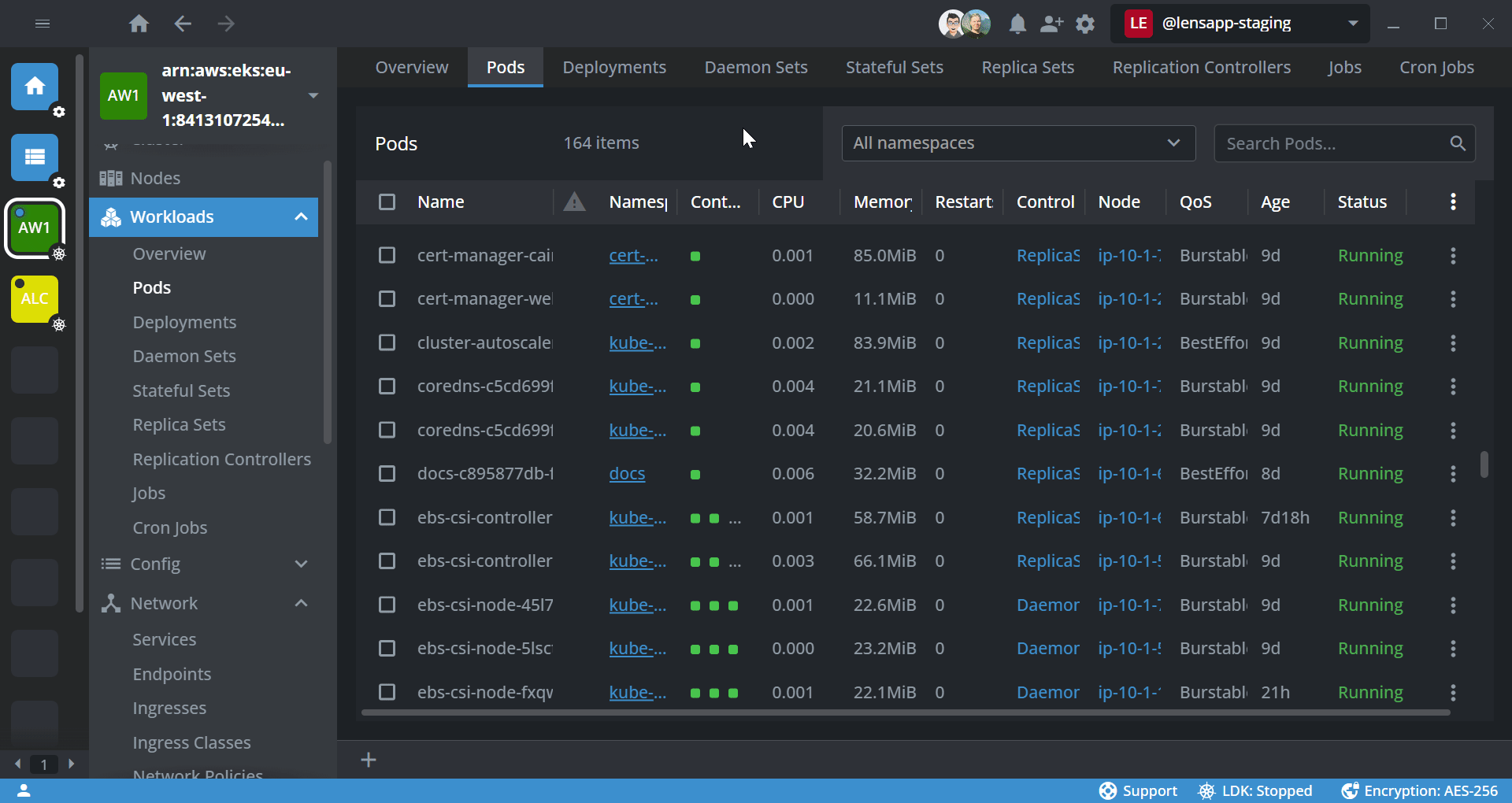Go back with the left arrow
Viewport: 1512px width, 803px height.
coord(183,24)
